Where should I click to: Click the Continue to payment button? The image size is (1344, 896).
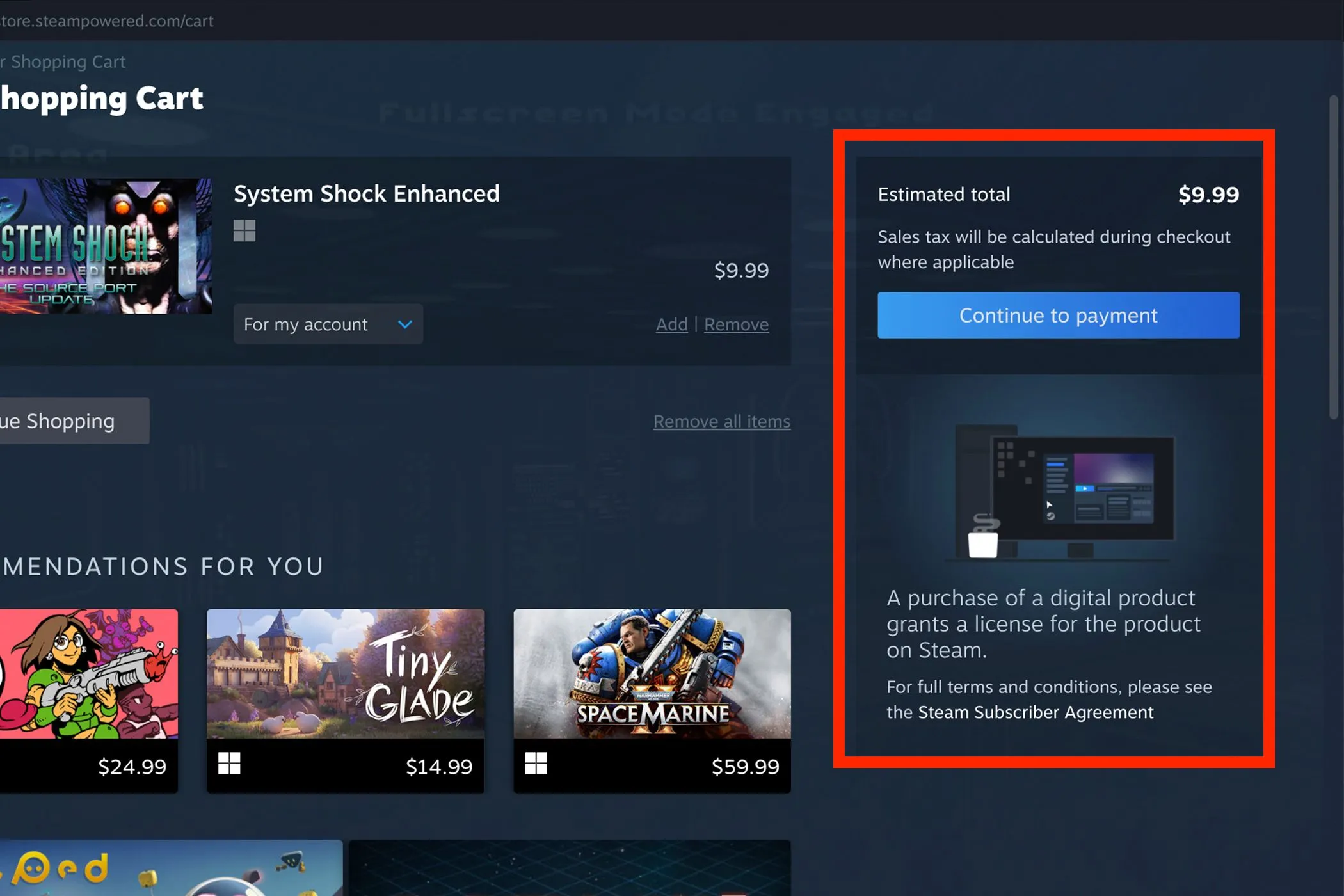(1058, 315)
